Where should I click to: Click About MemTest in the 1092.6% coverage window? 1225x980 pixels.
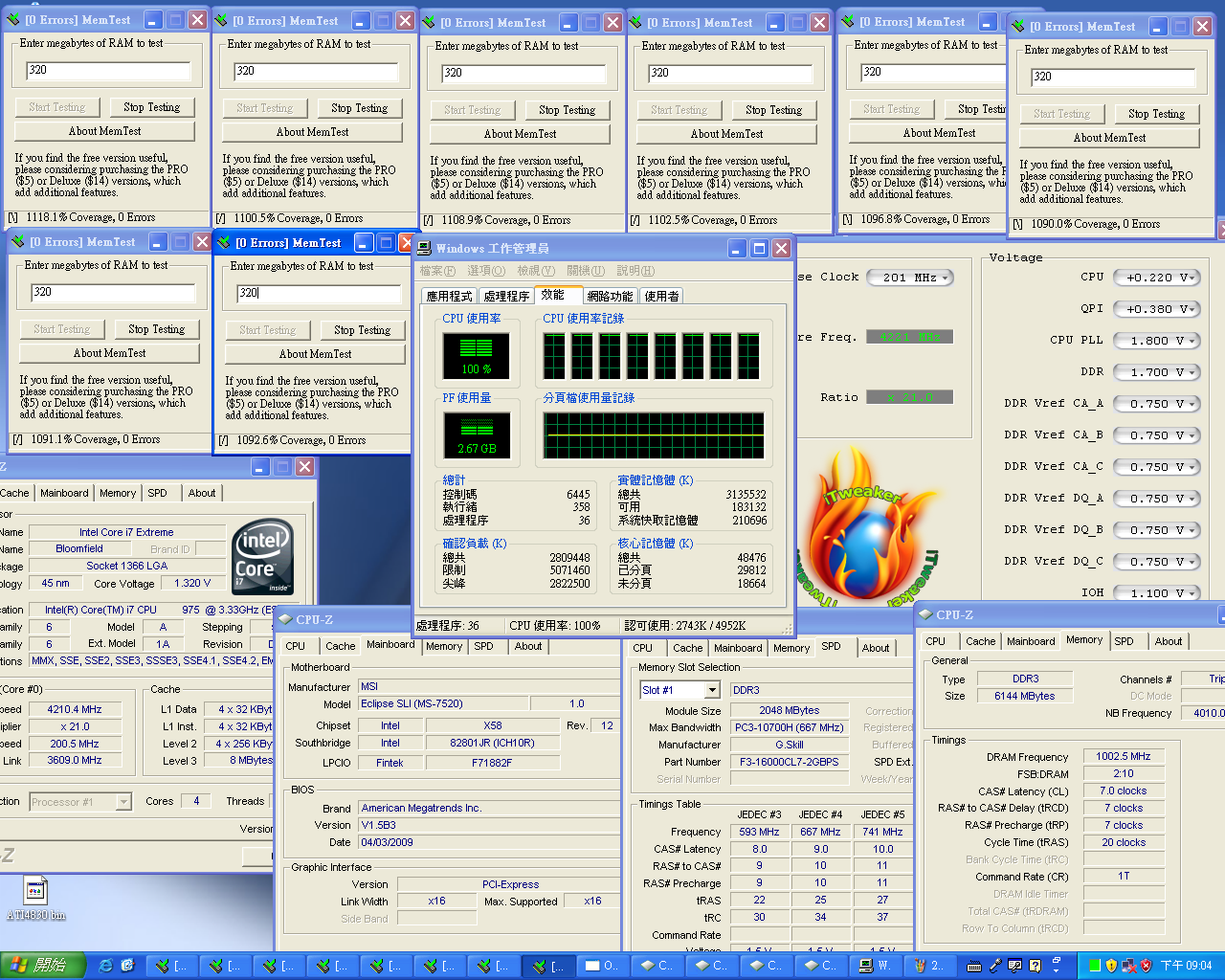(x=315, y=354)
